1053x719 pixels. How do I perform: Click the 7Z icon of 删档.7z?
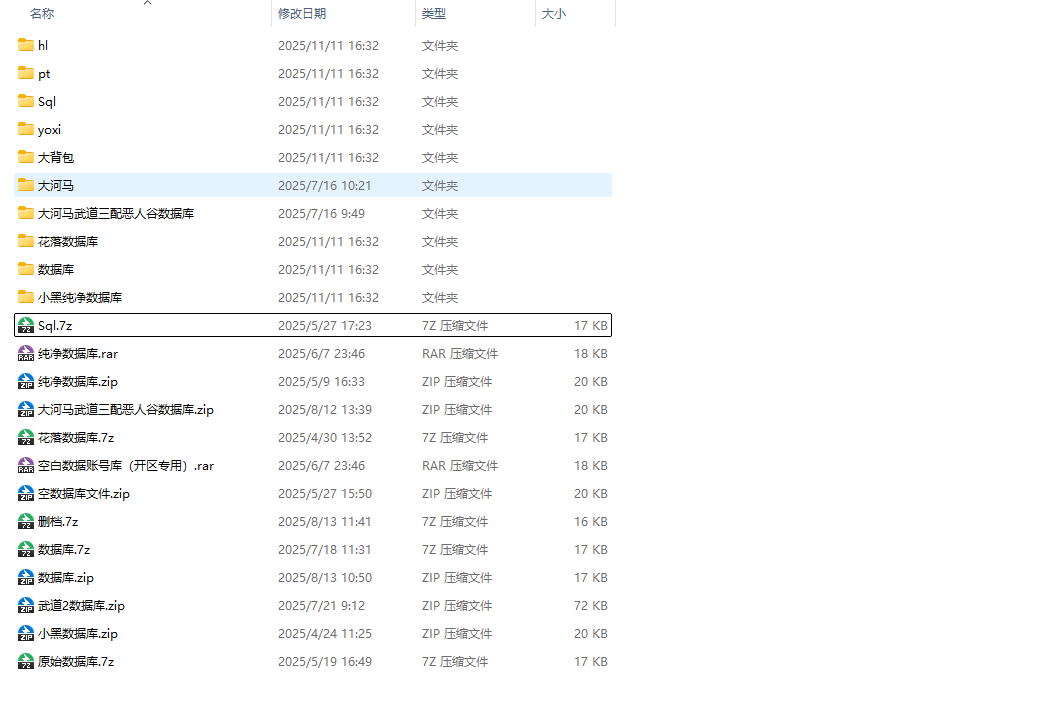pyautogui.click(x=26, y=522)
